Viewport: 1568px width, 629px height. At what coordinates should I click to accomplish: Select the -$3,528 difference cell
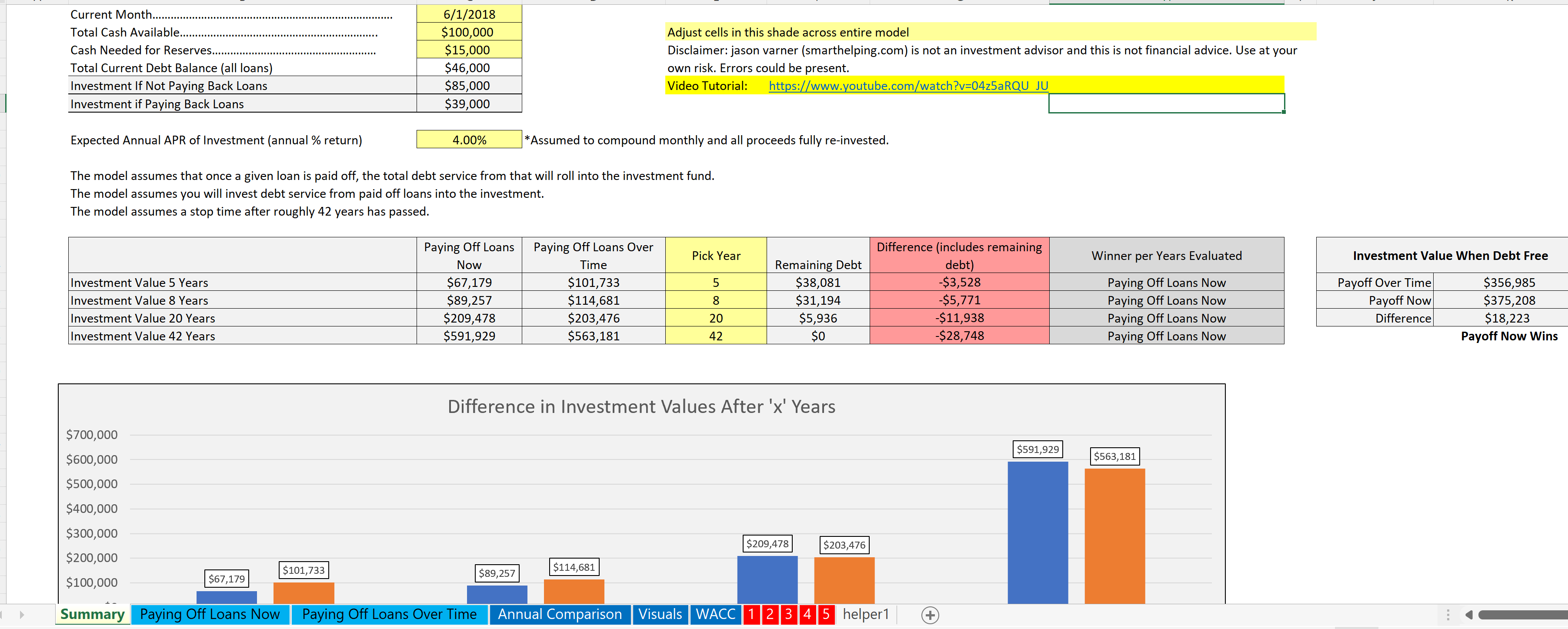pos(959,282)
